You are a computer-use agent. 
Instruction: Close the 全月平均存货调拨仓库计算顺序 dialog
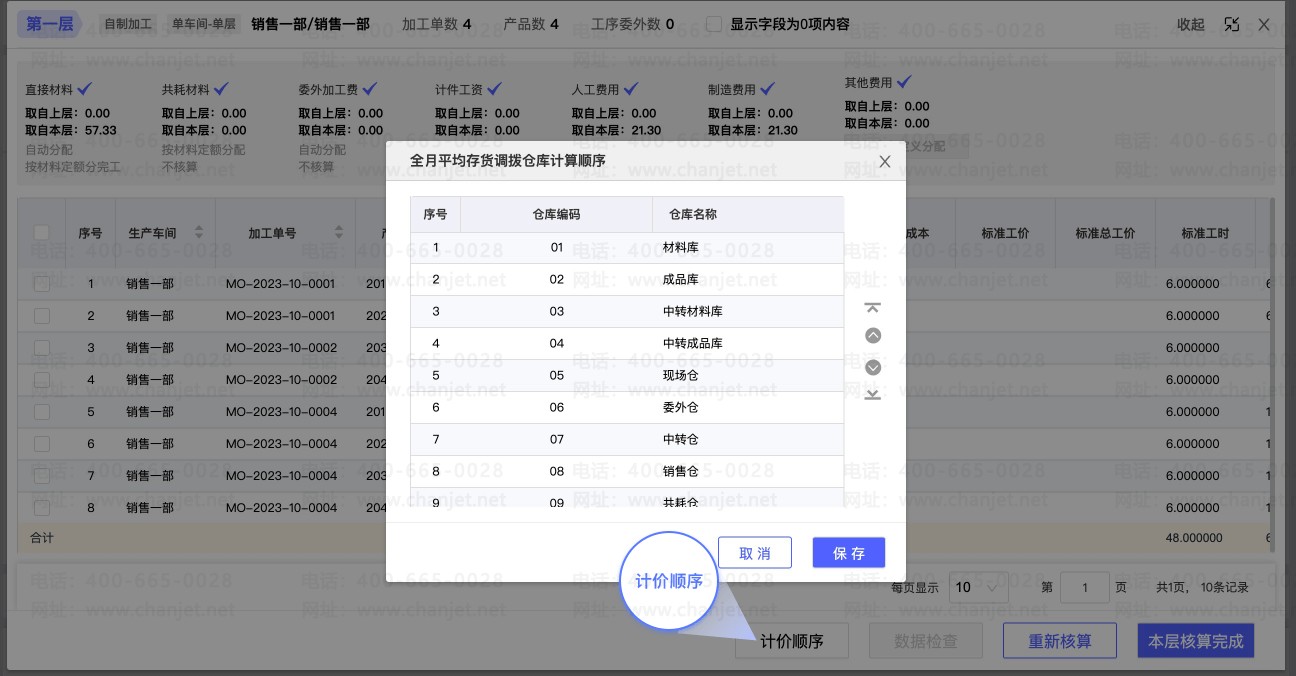(884, 161)
